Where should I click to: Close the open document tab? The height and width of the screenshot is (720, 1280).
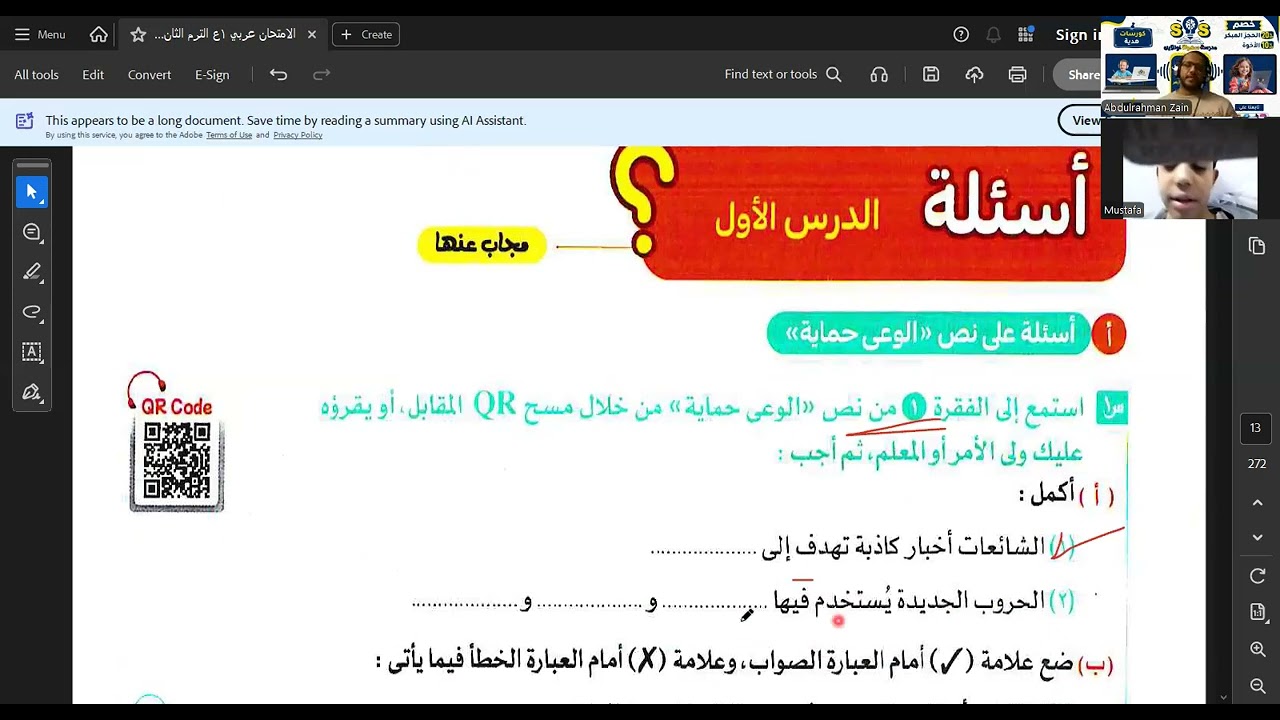[311, 34]
